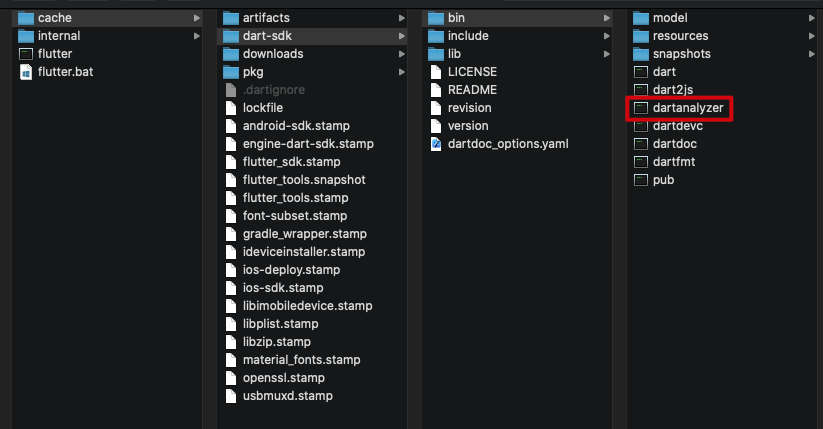Select the revision file name
Screen dimensions: 823x429
point(469,108)
